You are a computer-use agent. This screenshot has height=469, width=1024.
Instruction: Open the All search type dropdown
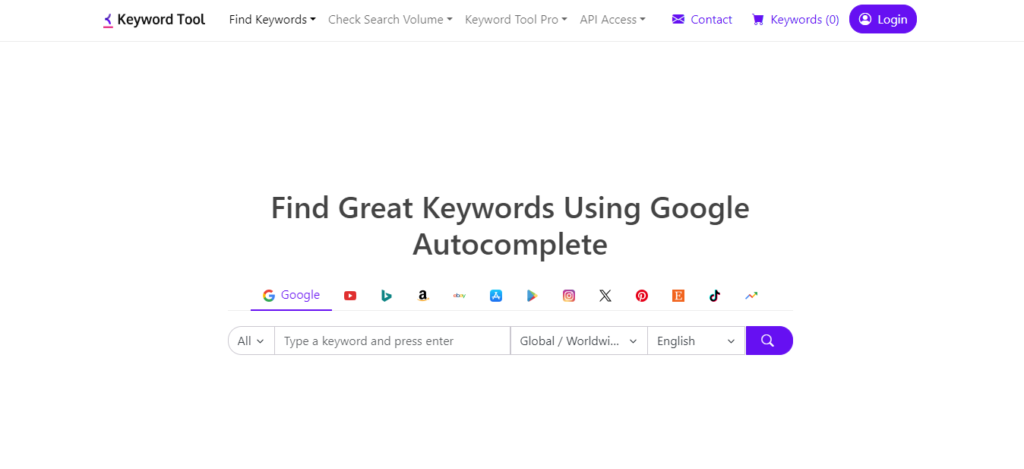pos(251,341)
